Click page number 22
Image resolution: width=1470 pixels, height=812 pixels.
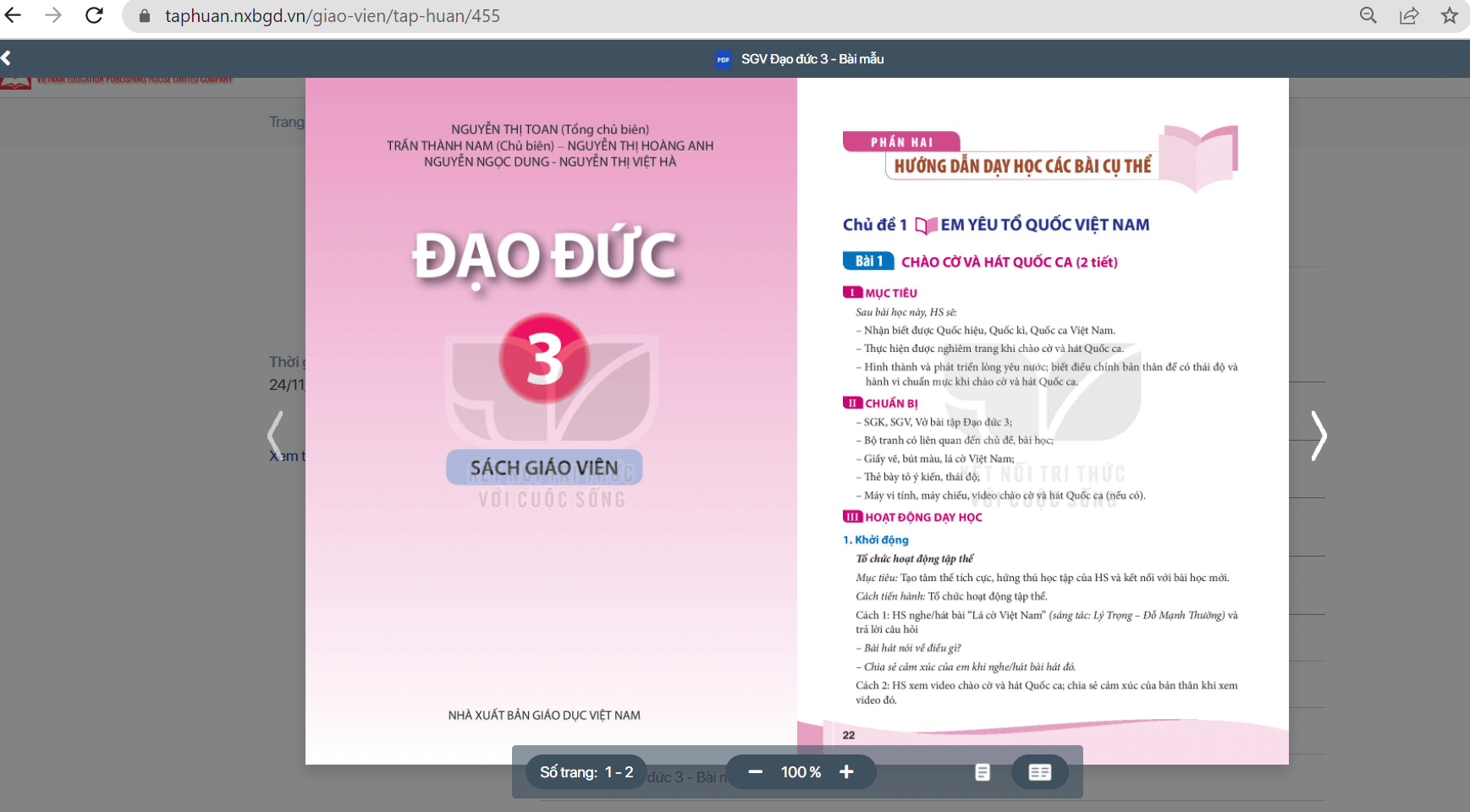tap(849, 735)
